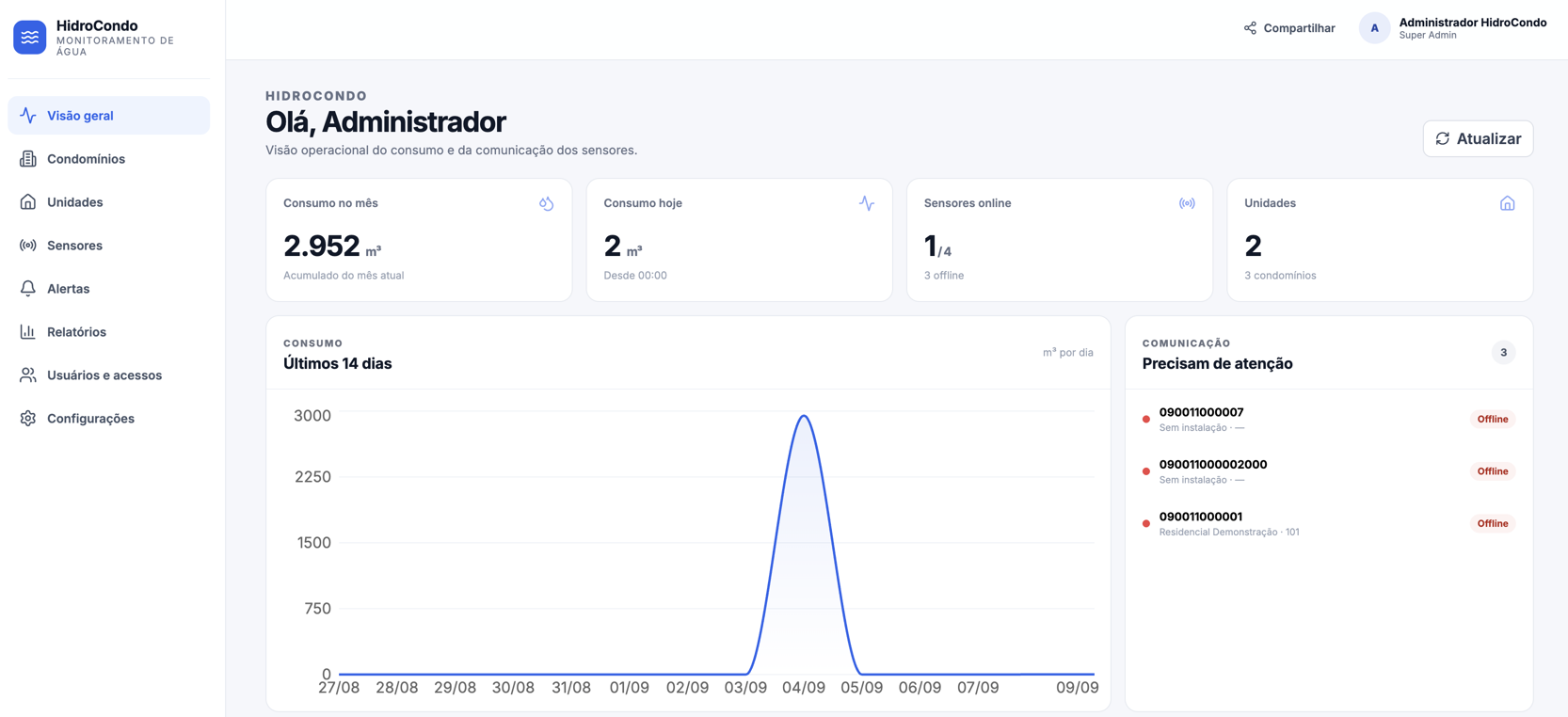Screen dimensions: 1568x717
Task: Click the 'Últimos 14 dias' chart title
Action: coord(338,364)
